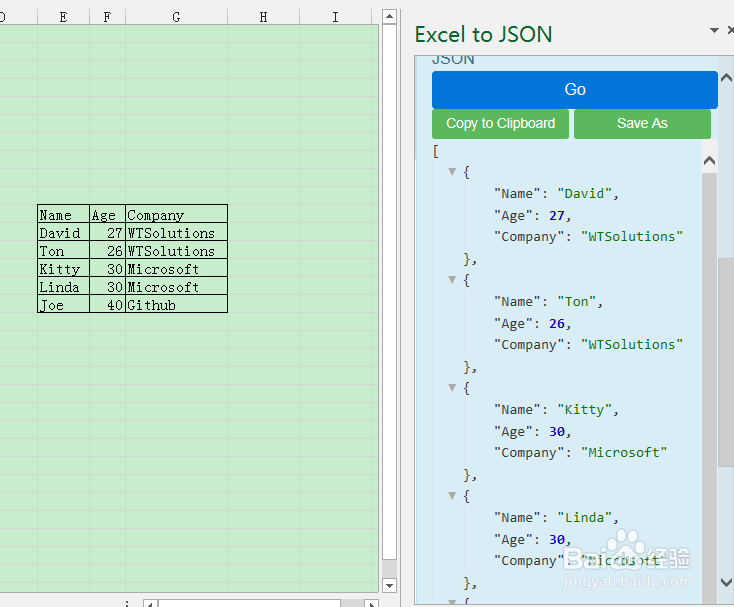The width and height of the screenshot is (734, 607).
Task: Select column I header
Action: tap(335, 17)
